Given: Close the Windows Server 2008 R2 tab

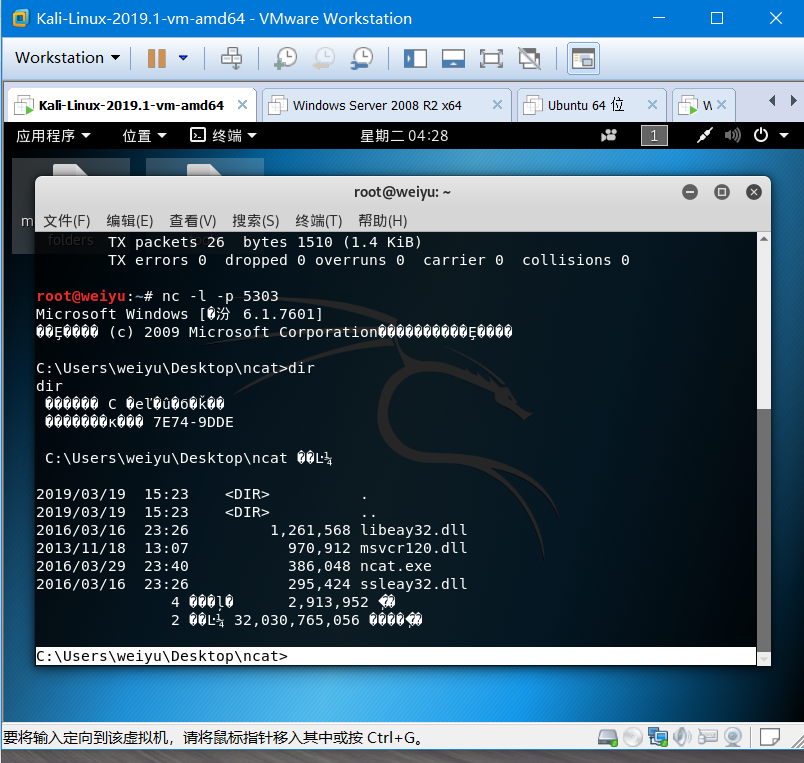Looking at the screenshot, I should coord(497,105).
